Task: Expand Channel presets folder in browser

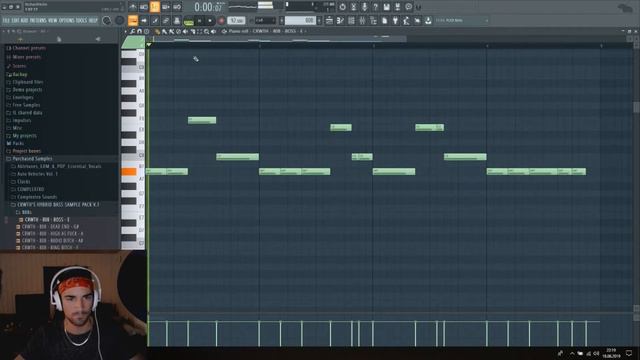Action: [29, 48]
